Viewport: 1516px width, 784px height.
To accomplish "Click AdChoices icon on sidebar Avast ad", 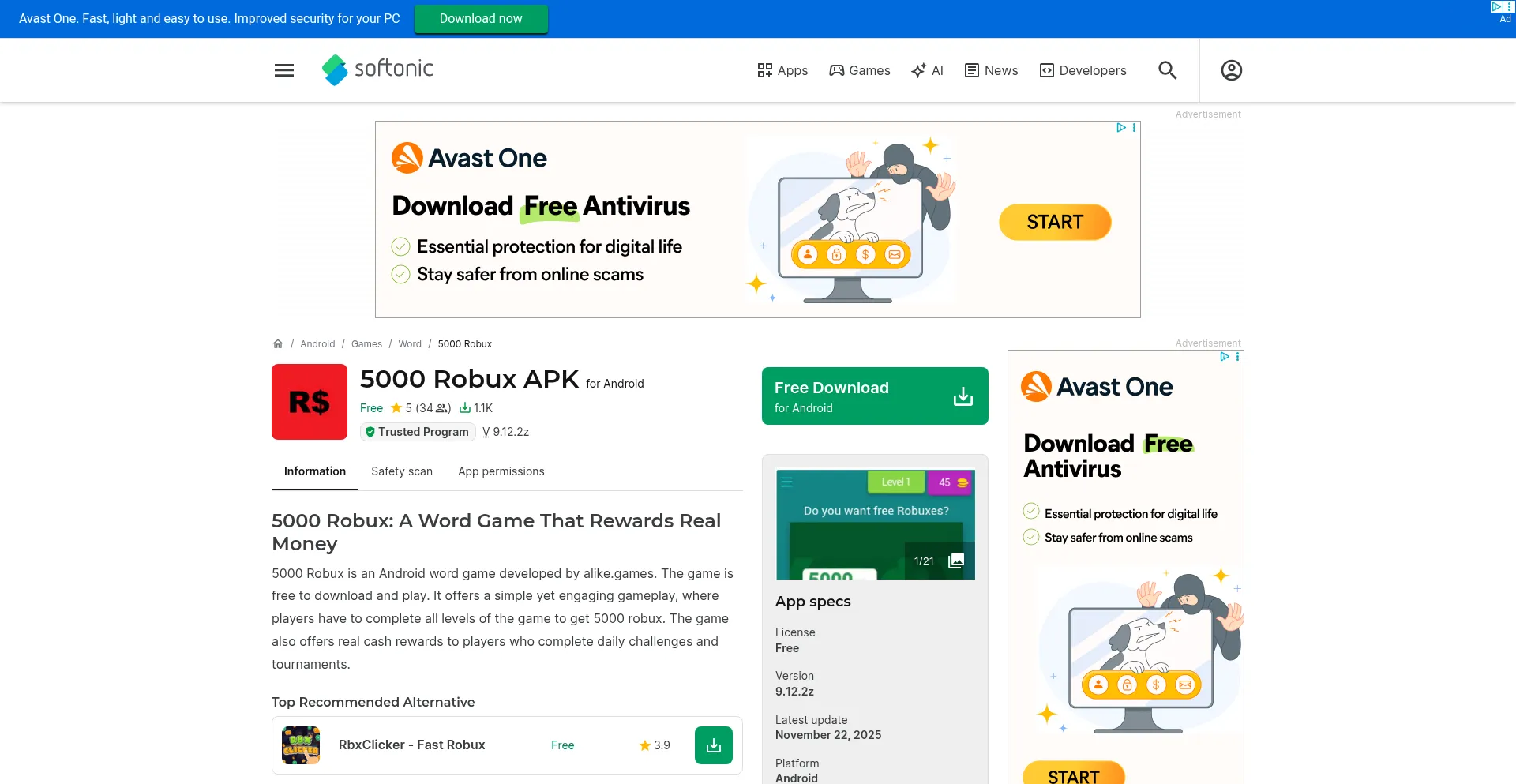I will (x=1225, y=357).
